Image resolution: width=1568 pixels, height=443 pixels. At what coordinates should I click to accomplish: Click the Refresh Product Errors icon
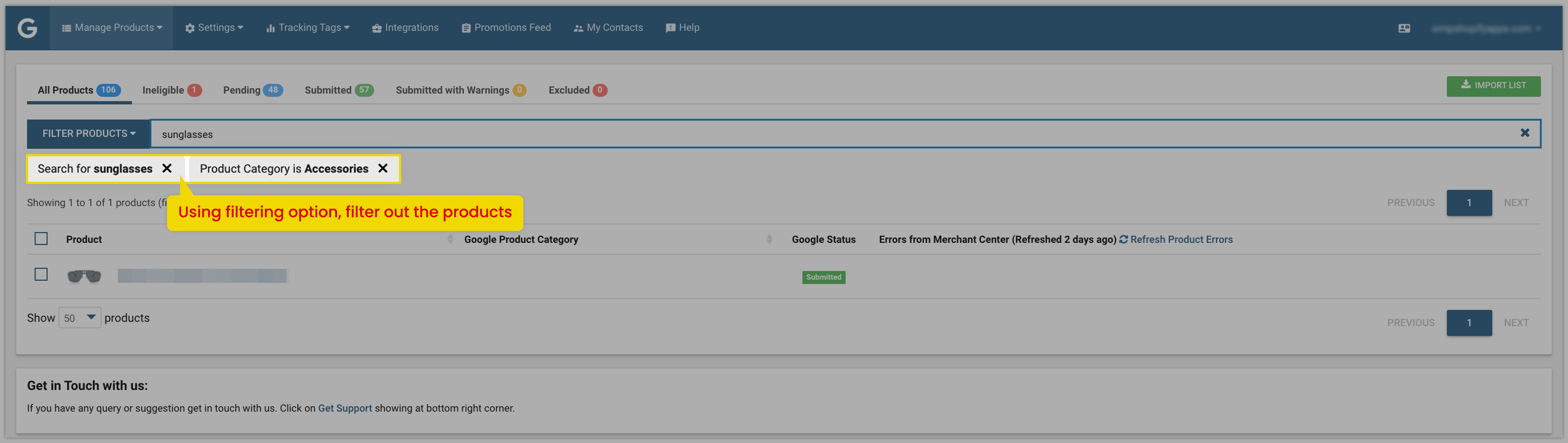pyautogui.click(x=1124, y=240)
